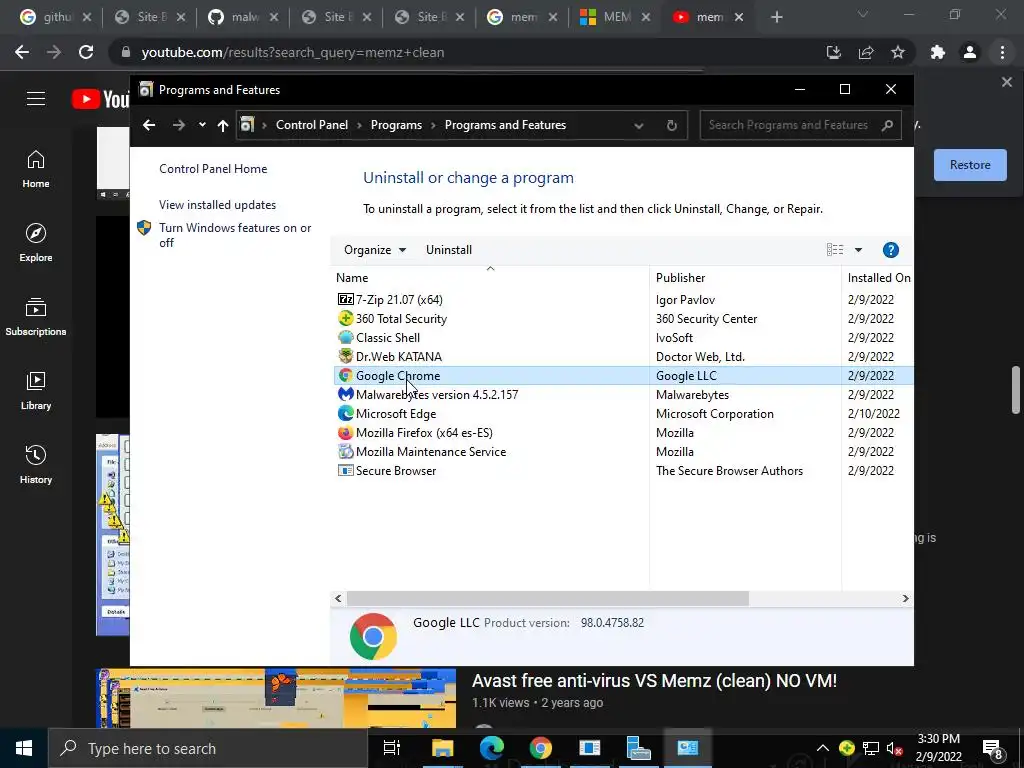This screenshot has height=768, width=1024.
Task: Switch to the Google mem search tab
Action: click(523, 17)
